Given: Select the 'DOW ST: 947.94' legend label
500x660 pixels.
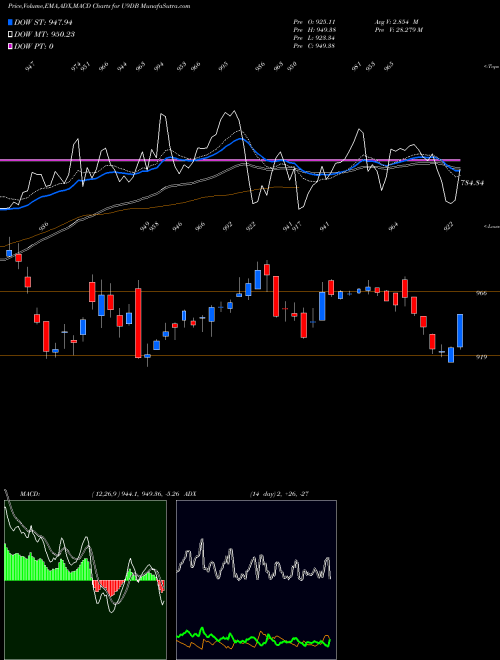Looking at the screenshot, I should pyautogui.click(x=44, y=22).
